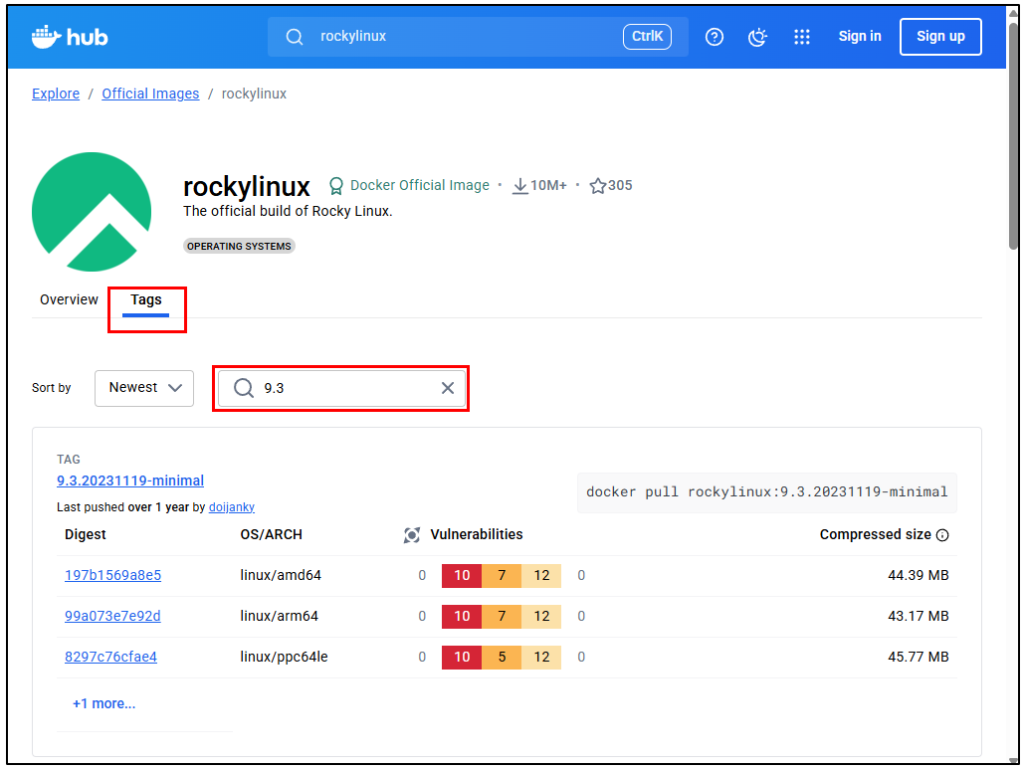Select the Tags tab
The width and height of the screenshot is (1024, 769).
coord(146,300)
